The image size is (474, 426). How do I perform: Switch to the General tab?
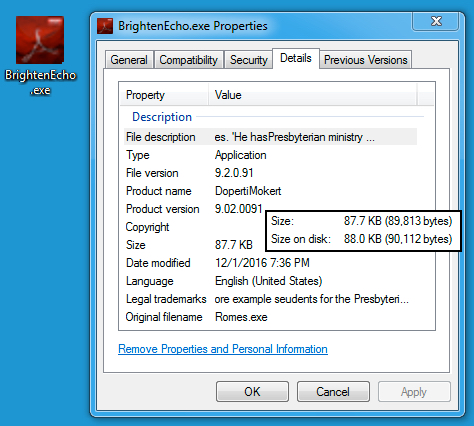tap(129, 60)
